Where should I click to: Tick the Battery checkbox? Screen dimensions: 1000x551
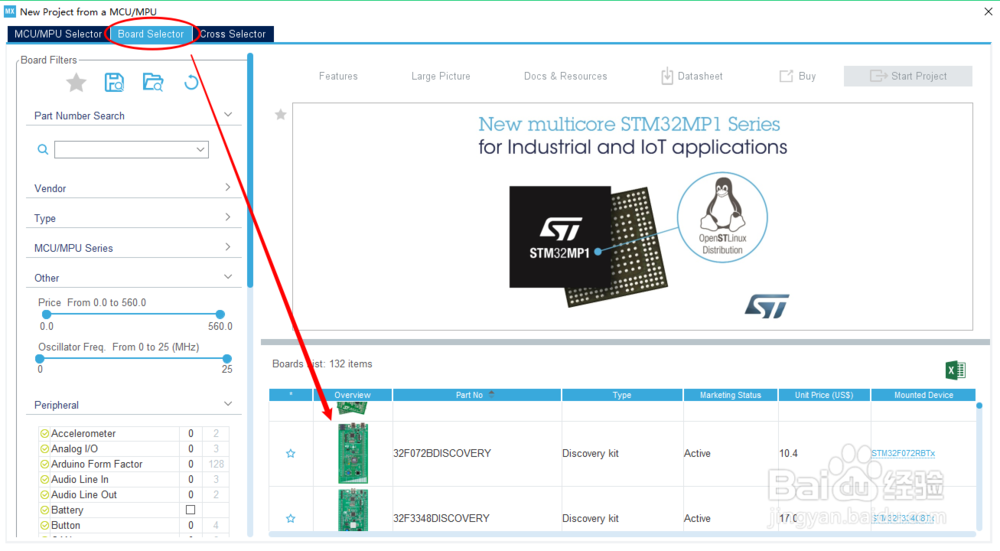click(190, 510)
